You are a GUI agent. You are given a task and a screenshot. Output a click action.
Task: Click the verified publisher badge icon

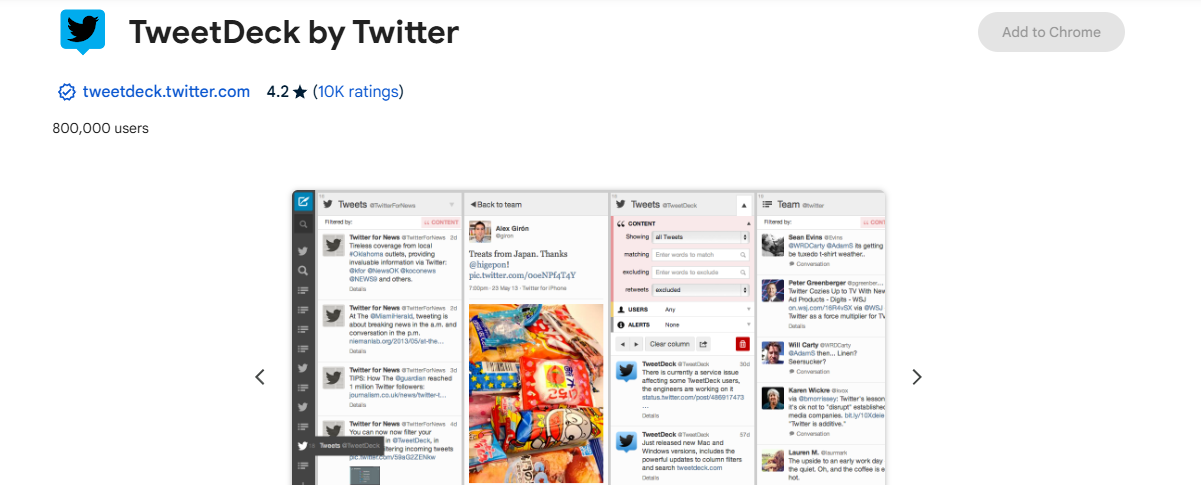pyautogui.click(x=67, y=92)
